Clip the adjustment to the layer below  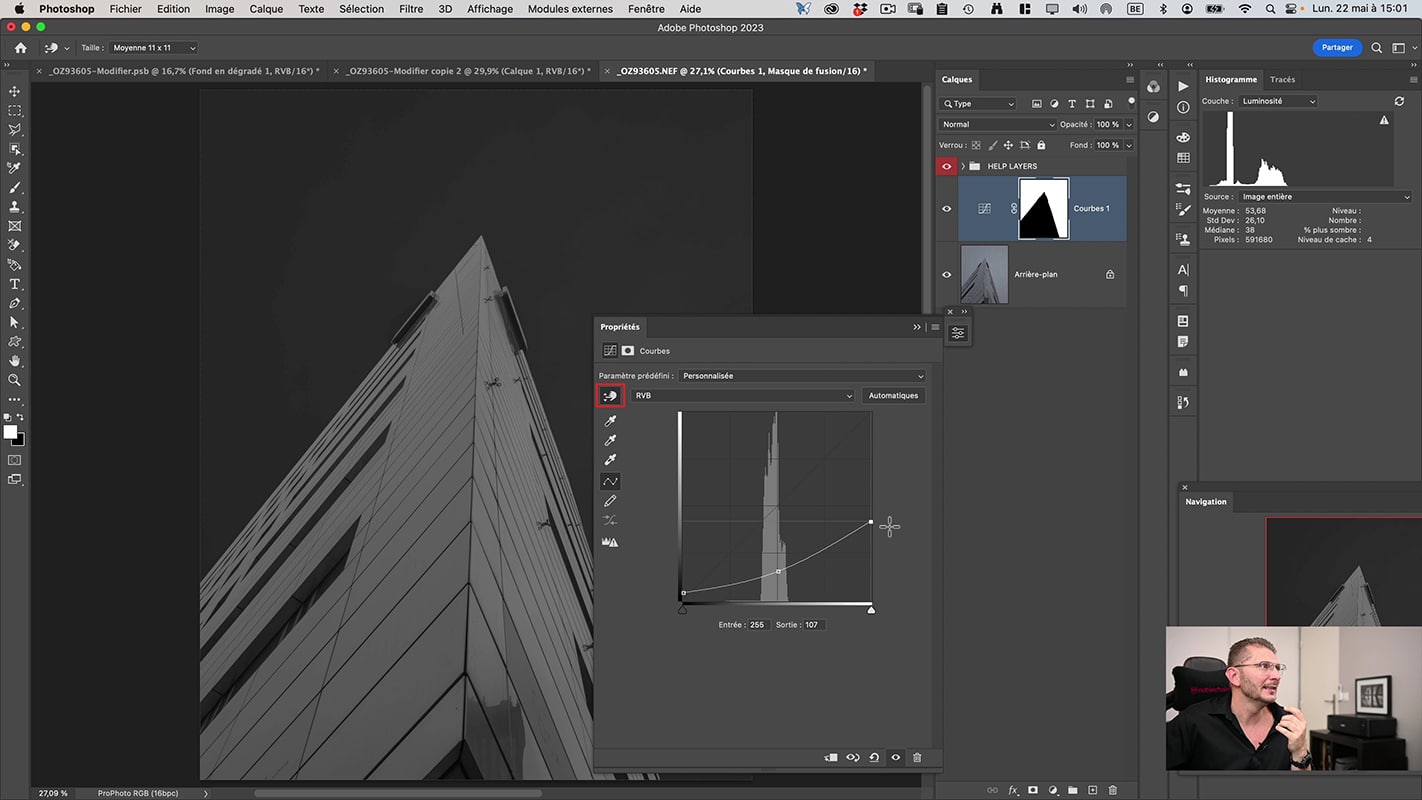(x=831, y=758)
